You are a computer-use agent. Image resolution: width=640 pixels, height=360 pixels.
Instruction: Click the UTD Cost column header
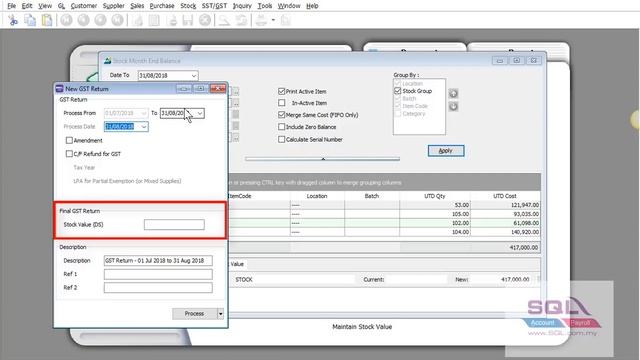(x=505, y=196)
